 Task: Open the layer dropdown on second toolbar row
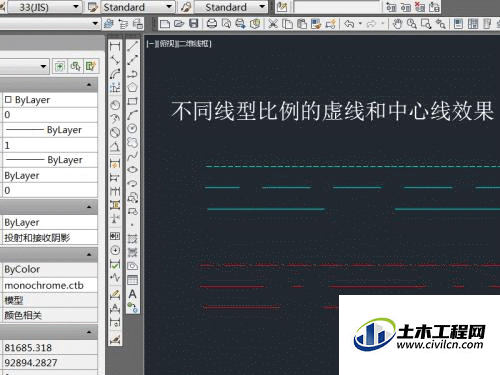point(95,23)
